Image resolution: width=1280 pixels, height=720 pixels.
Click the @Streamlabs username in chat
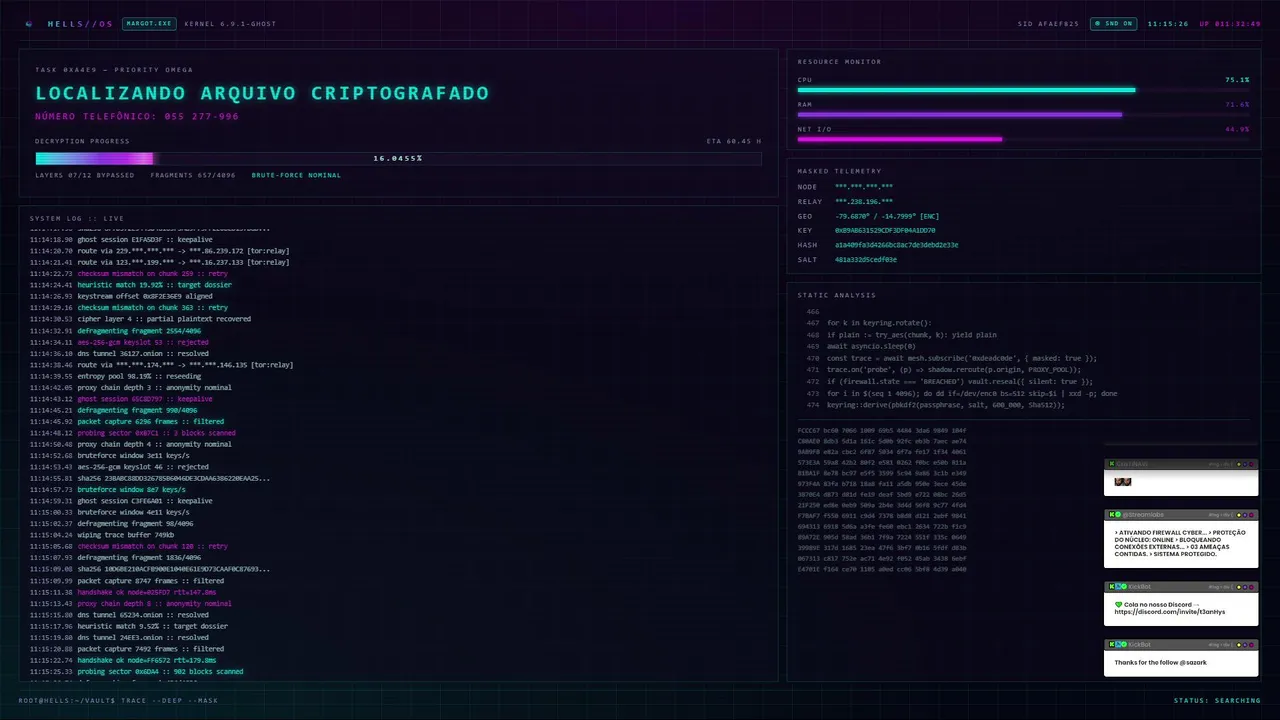coord(1143,515)
